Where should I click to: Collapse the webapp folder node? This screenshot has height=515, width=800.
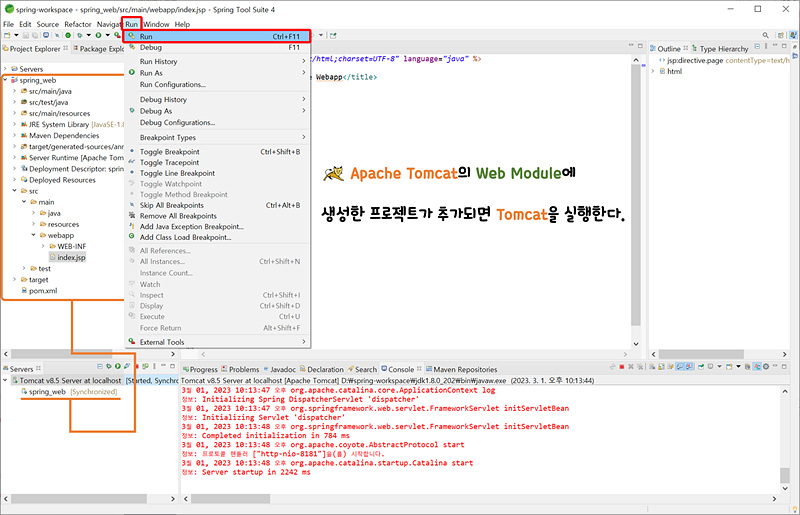click(34, 235)
